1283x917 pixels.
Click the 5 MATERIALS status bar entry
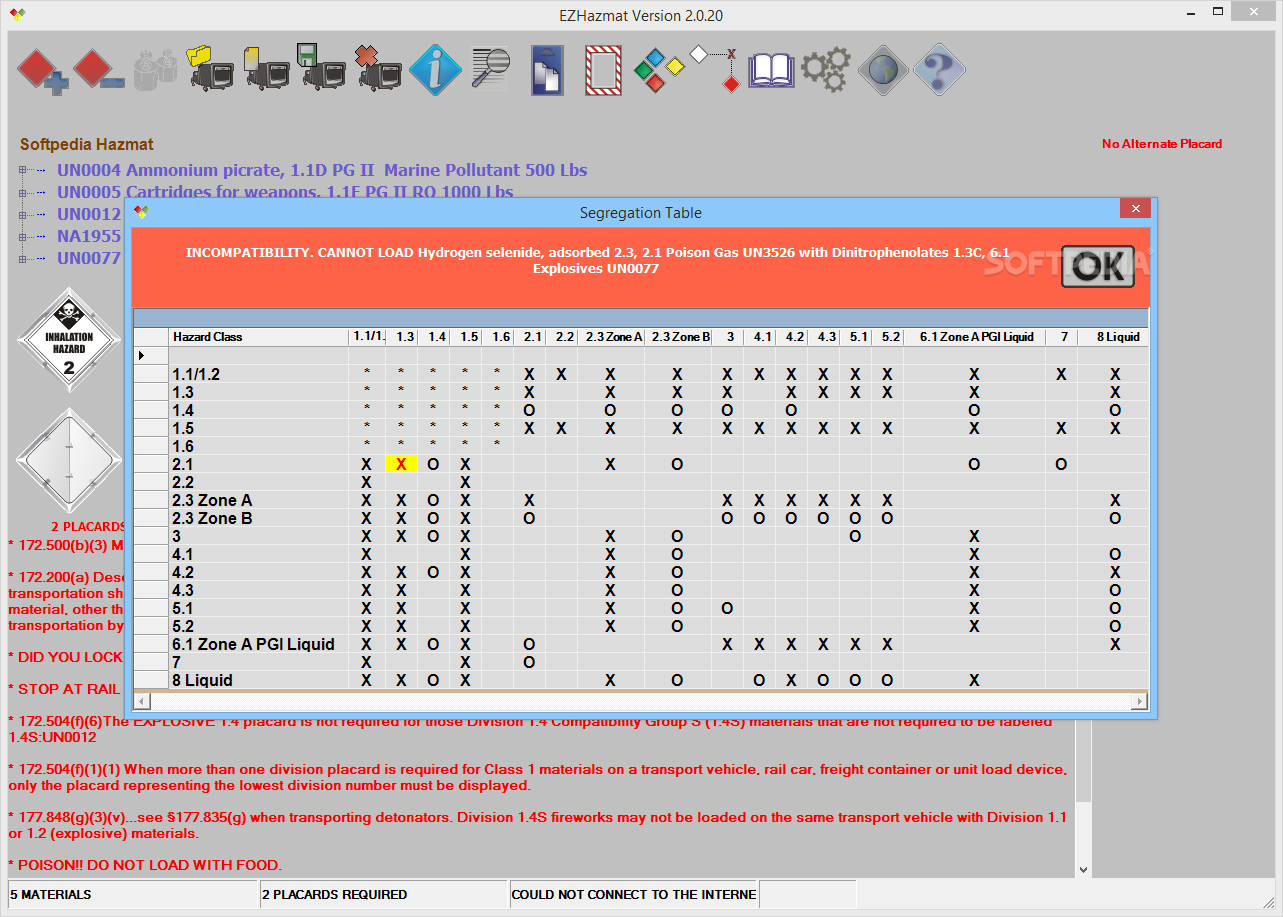pos(133,894)
